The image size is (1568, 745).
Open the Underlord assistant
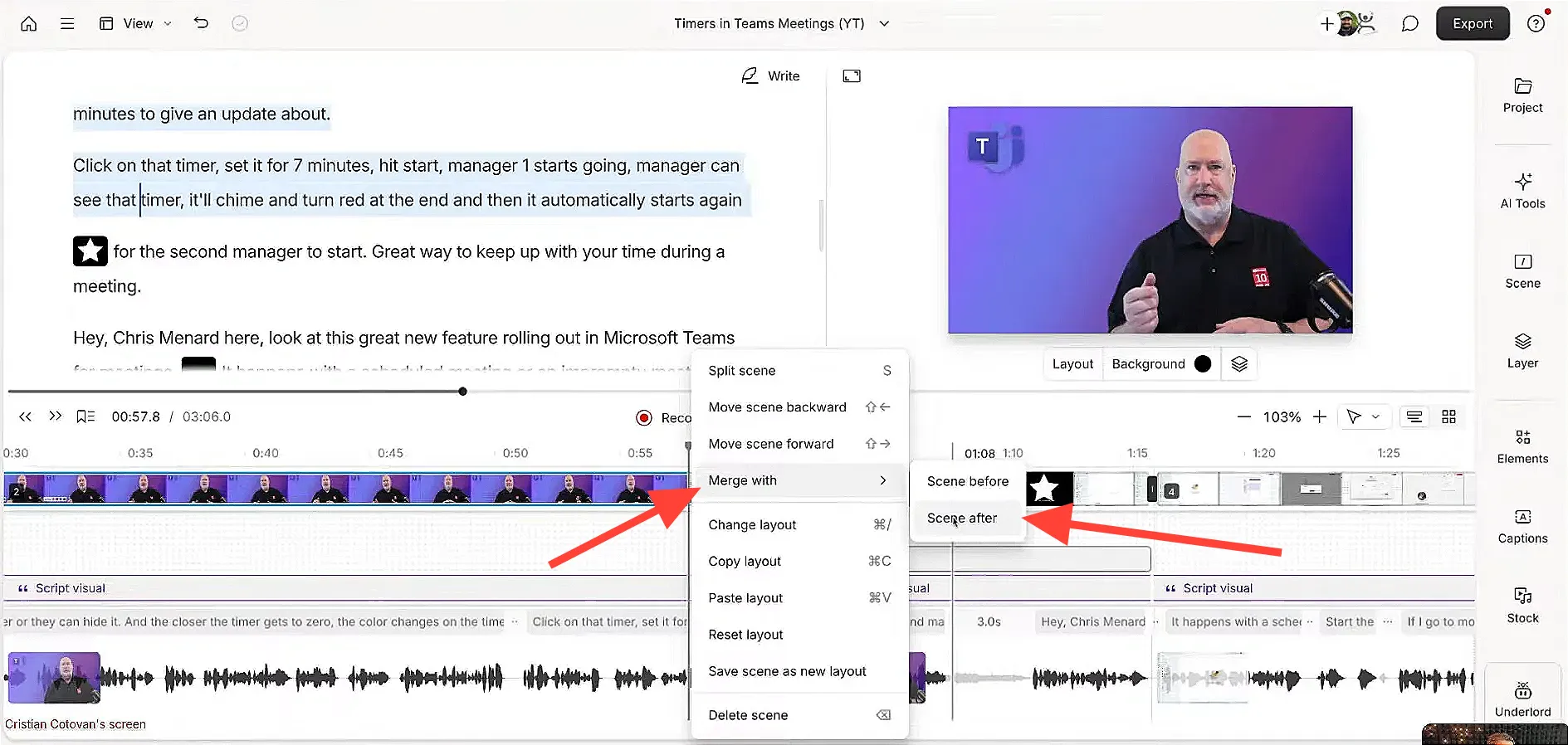click(x=1522, y=699)
